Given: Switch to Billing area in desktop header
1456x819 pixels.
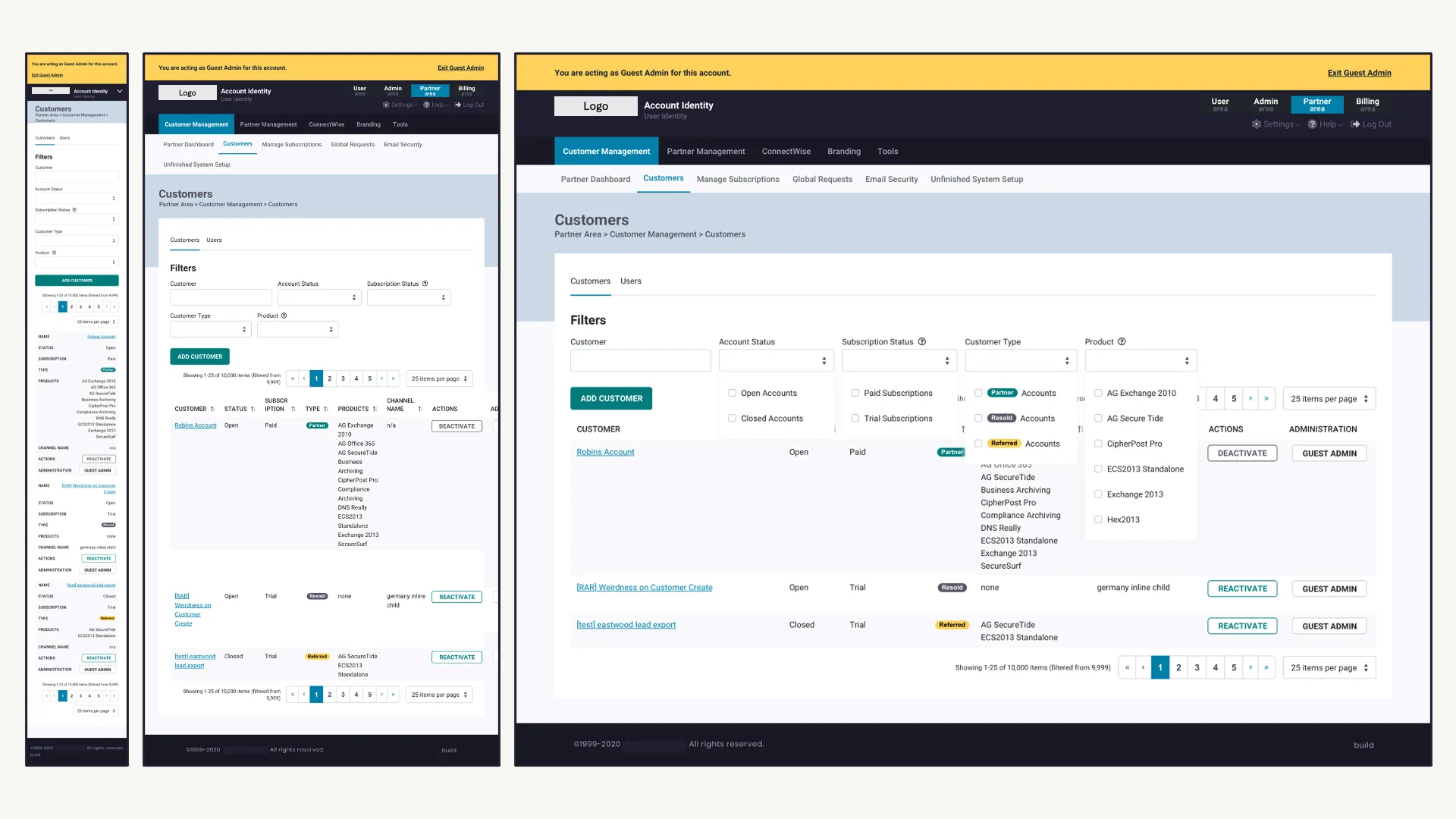Looking at the screenshot, I should coord(1367,105).
